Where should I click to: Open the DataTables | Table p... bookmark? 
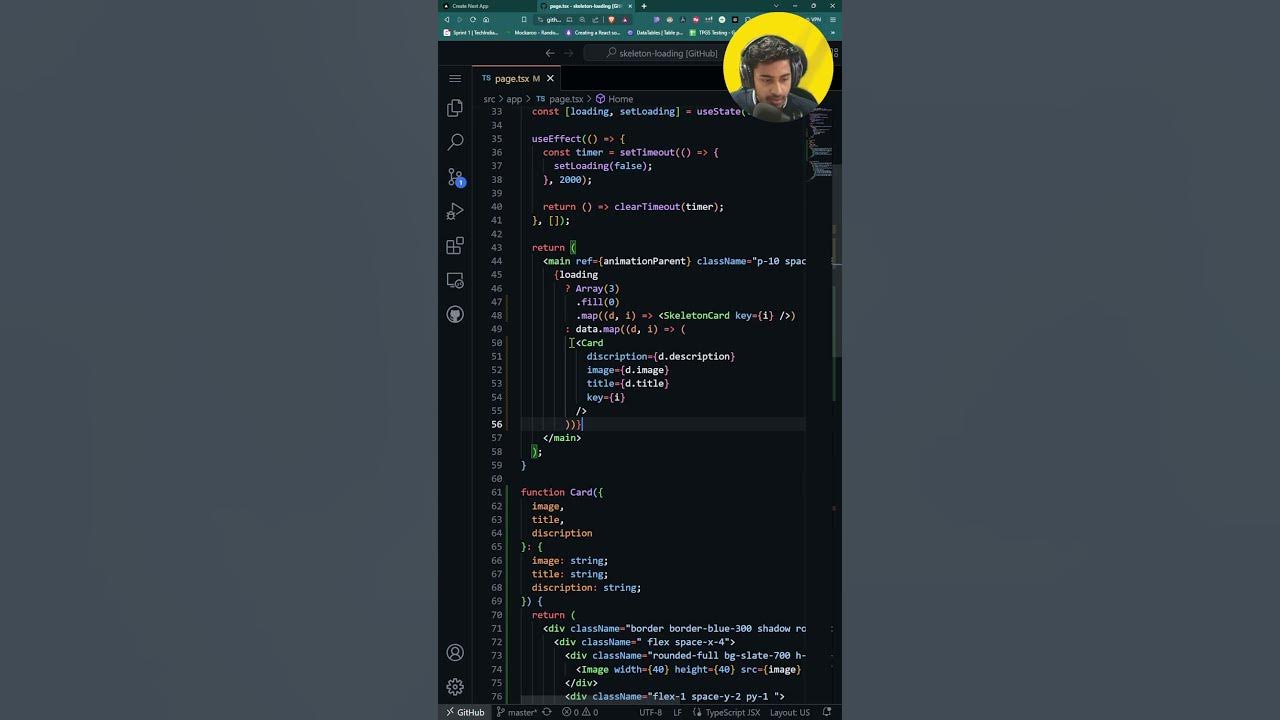[x=655, y=32]
